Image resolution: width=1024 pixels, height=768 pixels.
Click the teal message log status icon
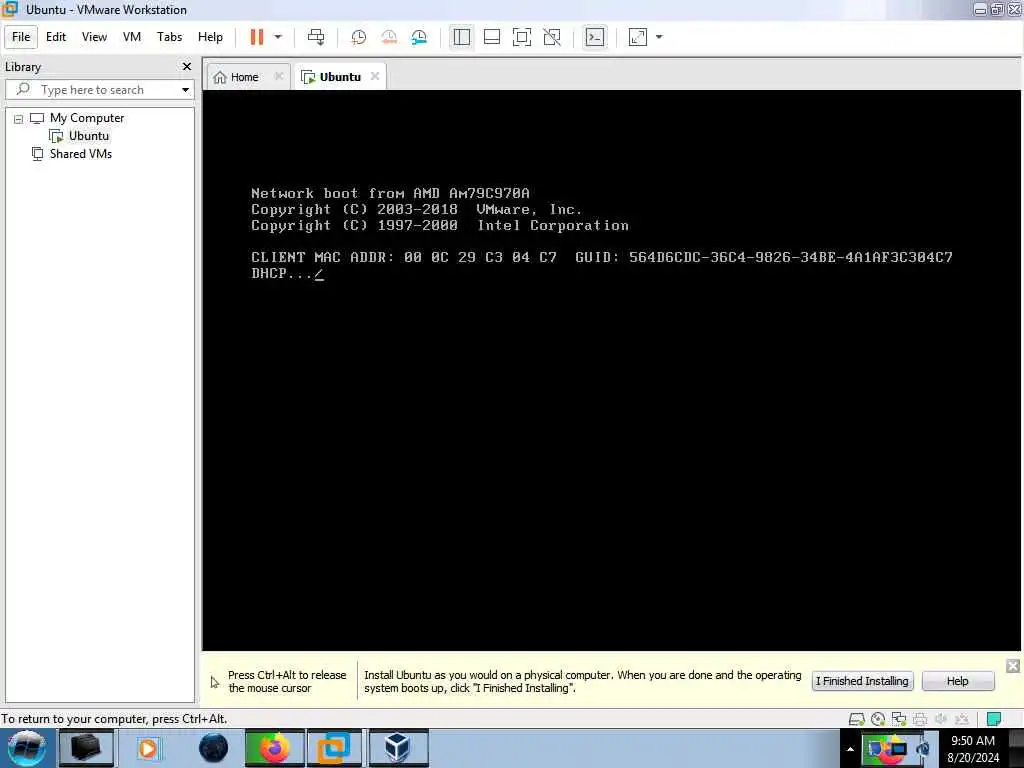(994, 719)
